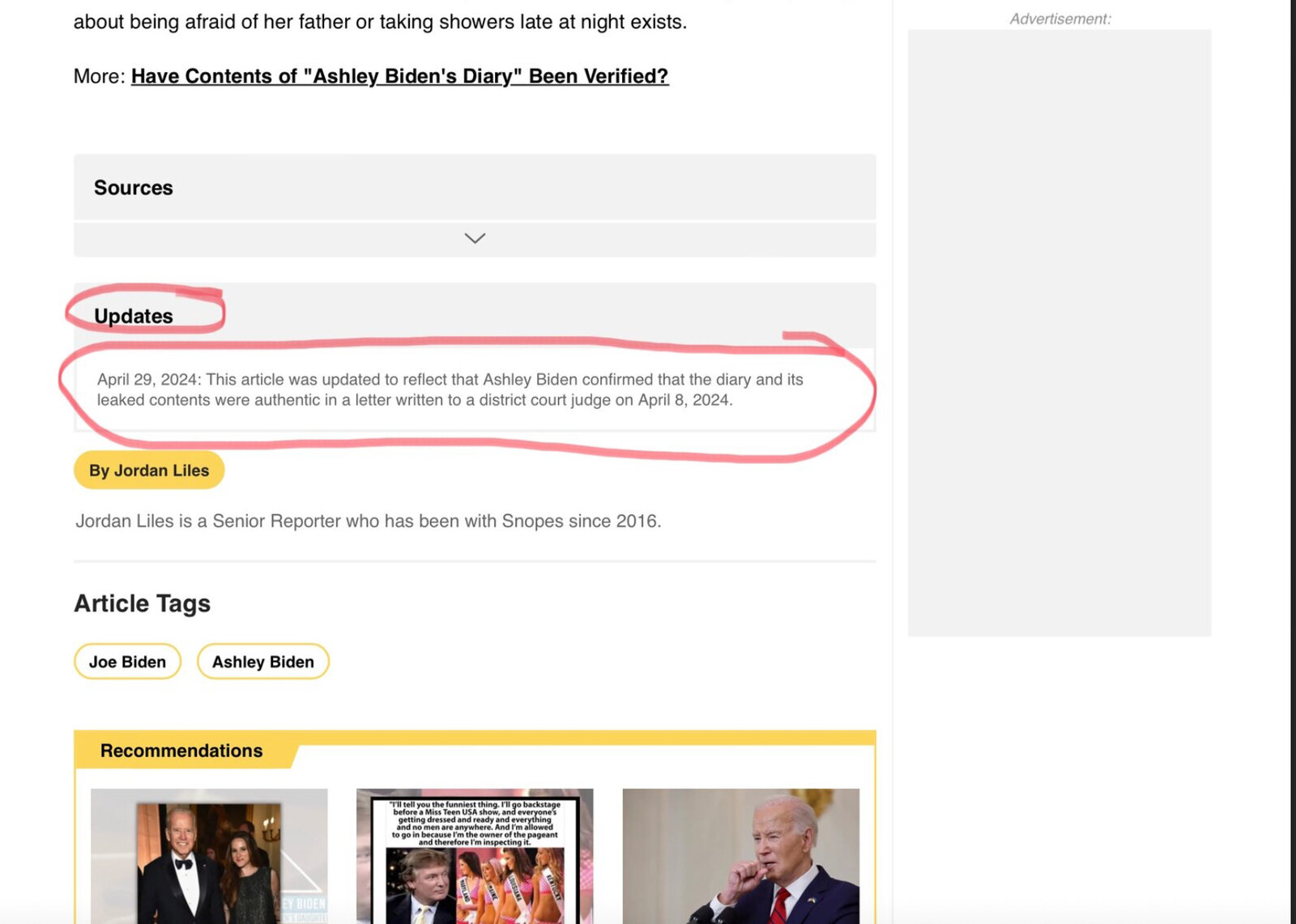
Task: Open recommendation showing Biden coughing photo
Action: coord(740,856)
